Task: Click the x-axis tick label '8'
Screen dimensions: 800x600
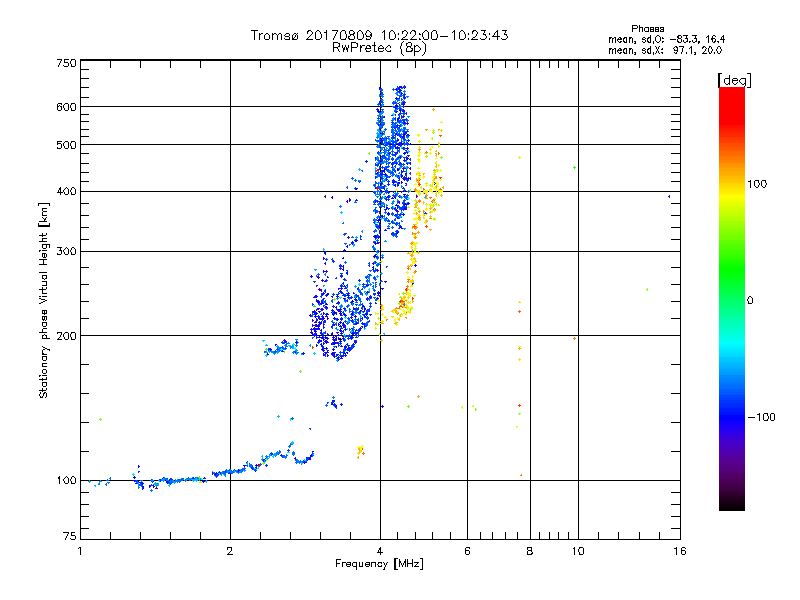Action: [530, 551]
